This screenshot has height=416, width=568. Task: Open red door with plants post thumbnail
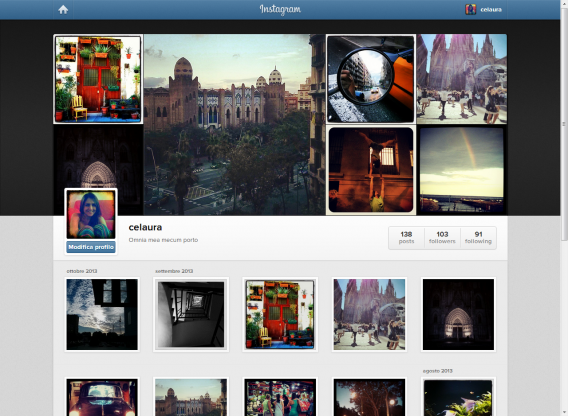coord(280,315)
